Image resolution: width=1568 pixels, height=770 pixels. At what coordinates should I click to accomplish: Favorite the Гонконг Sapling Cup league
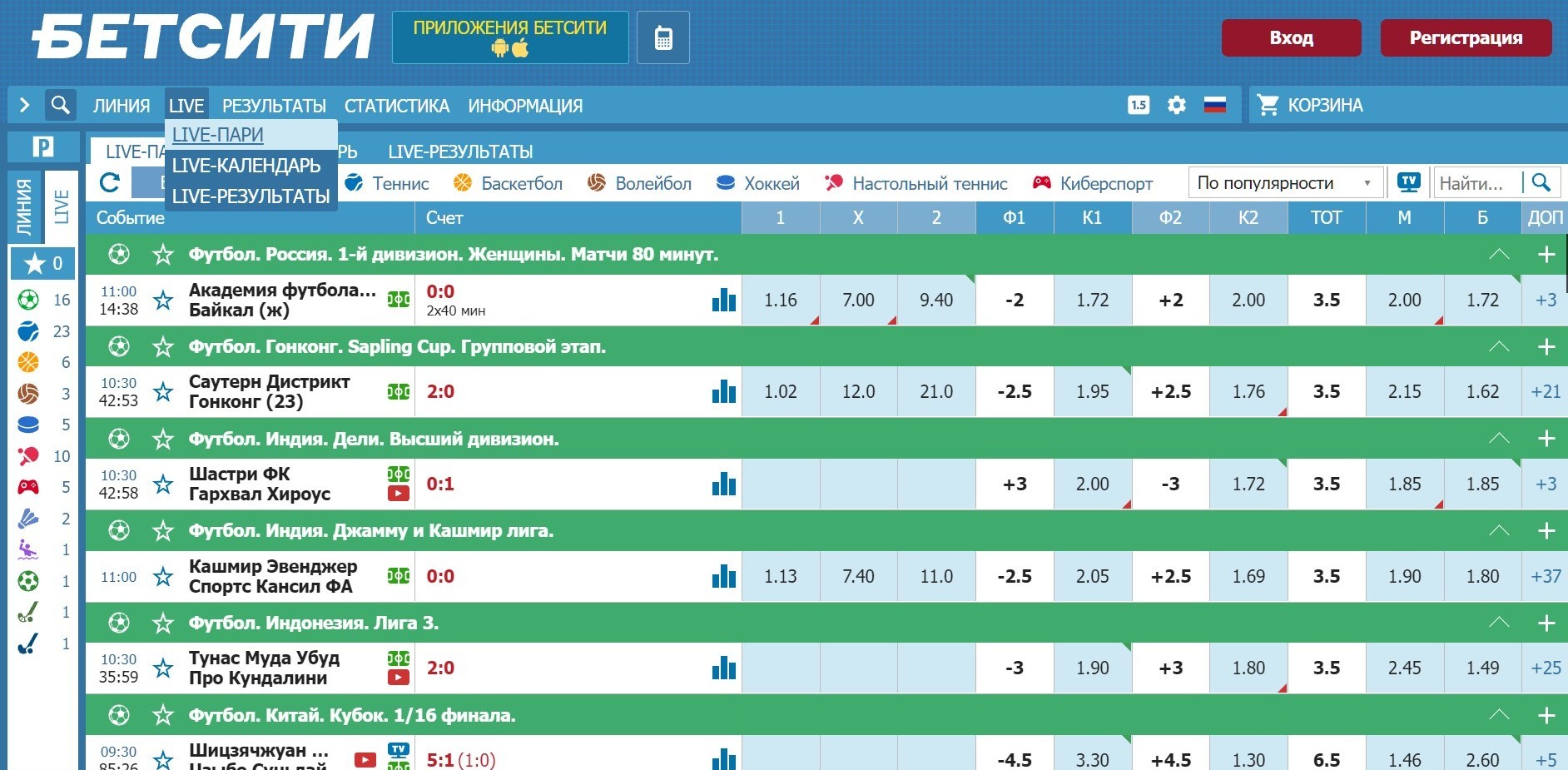pyautogui.click(x=163, y=346)
